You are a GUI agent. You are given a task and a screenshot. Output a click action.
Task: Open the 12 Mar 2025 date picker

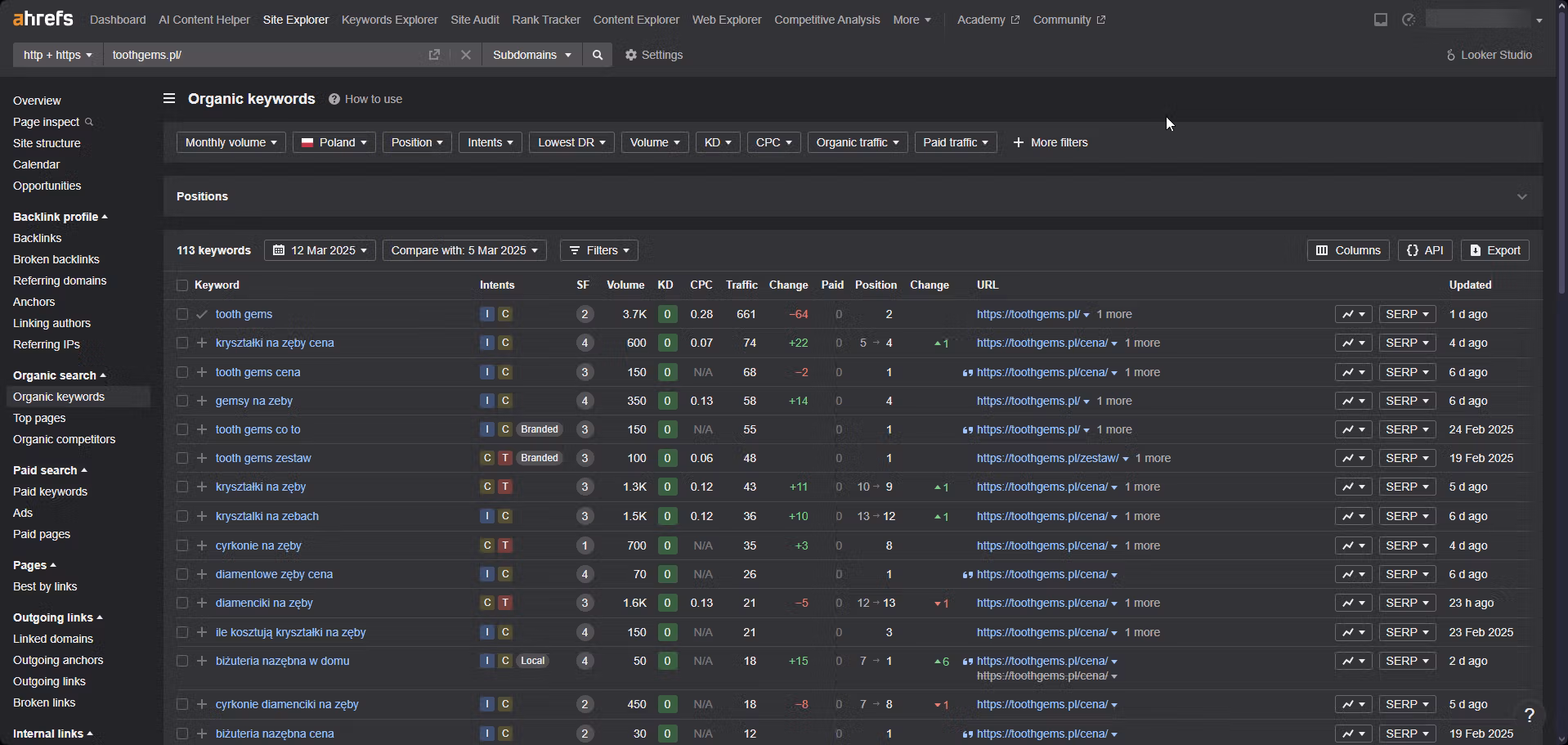[320, 250]
